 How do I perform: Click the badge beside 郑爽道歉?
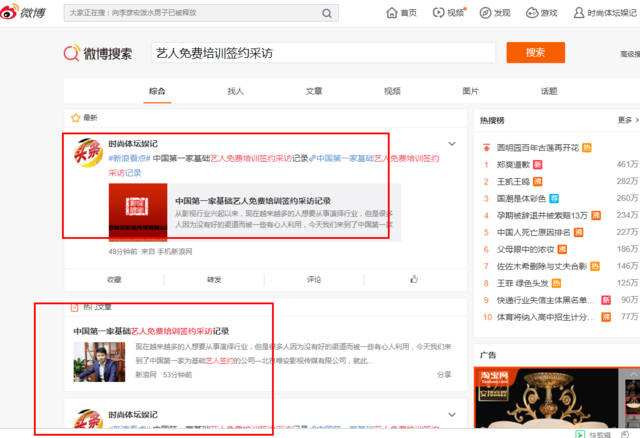pos(538,165)
